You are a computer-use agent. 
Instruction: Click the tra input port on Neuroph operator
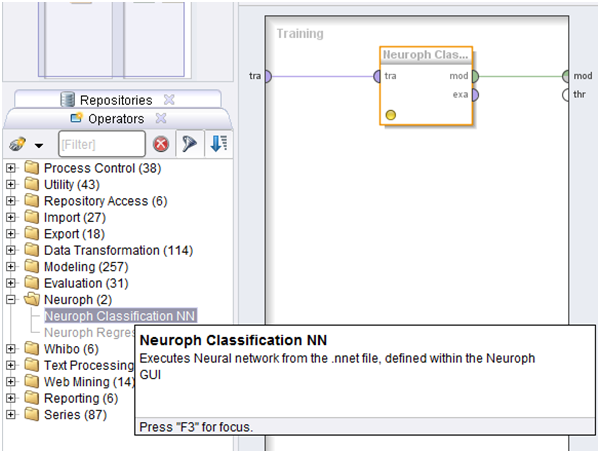378,76
